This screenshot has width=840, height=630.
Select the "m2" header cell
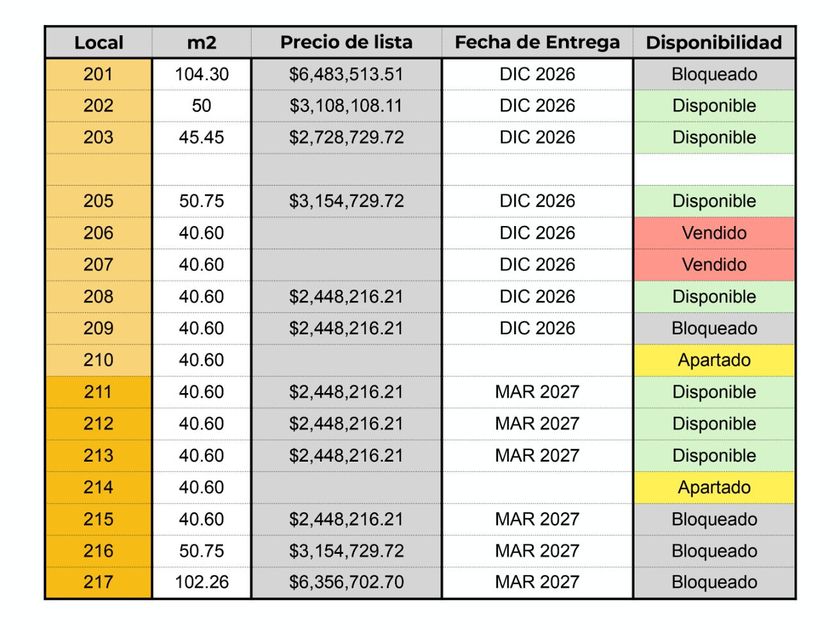point(201,43)
